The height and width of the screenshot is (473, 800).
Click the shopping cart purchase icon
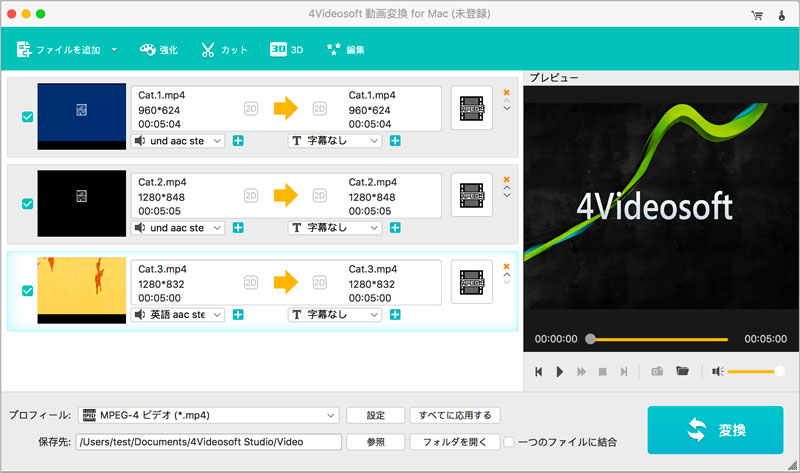coord(757,16)
